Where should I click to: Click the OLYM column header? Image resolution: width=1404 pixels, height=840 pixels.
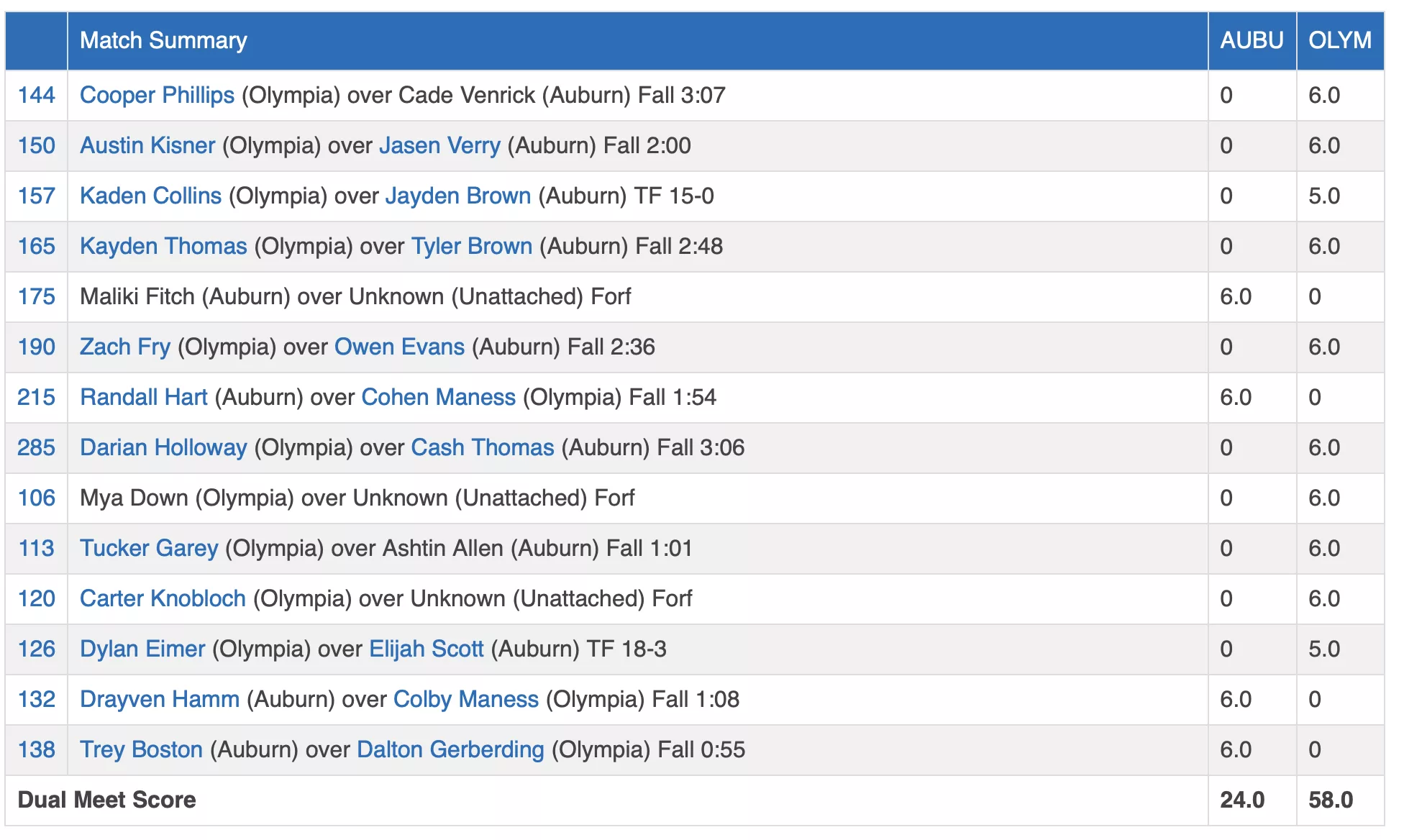click(1340, 40)
